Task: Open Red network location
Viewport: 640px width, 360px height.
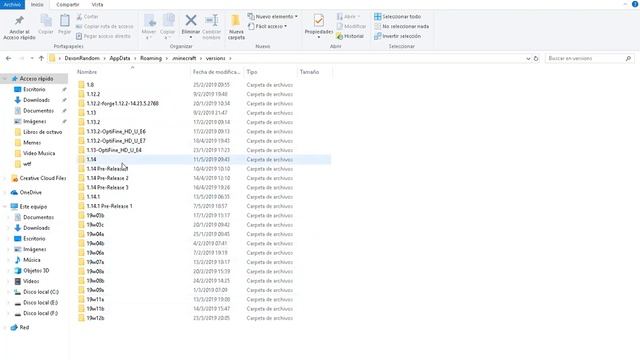Action: coord(24,327)
